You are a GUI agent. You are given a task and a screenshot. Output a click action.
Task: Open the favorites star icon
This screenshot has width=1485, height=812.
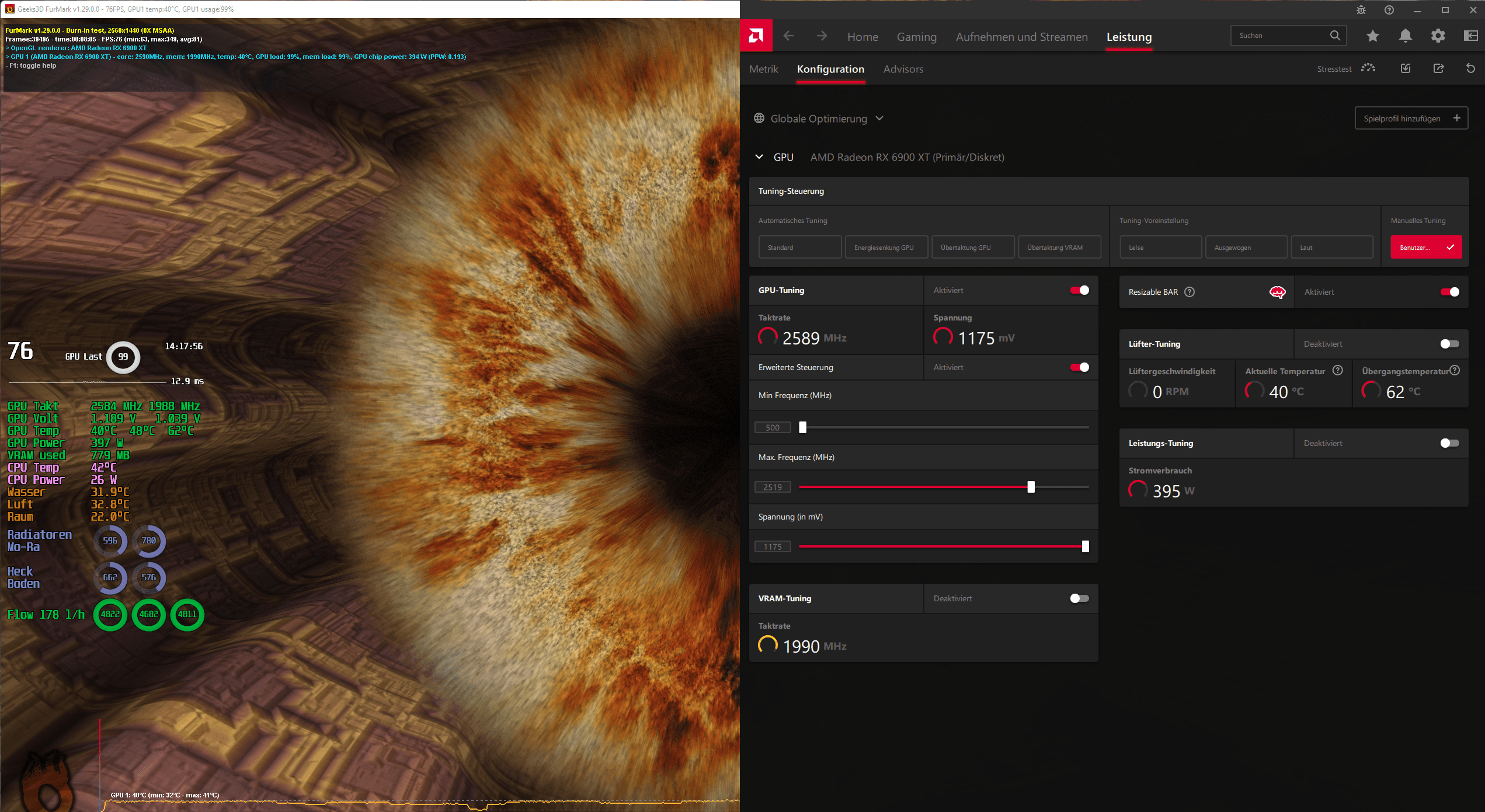[x=1373, y=36]
